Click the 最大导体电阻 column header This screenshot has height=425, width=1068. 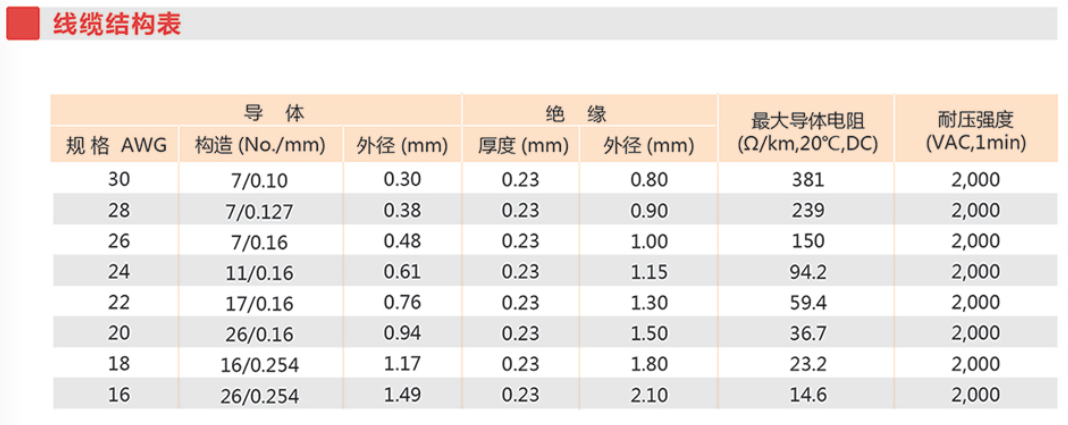(805, 133)
